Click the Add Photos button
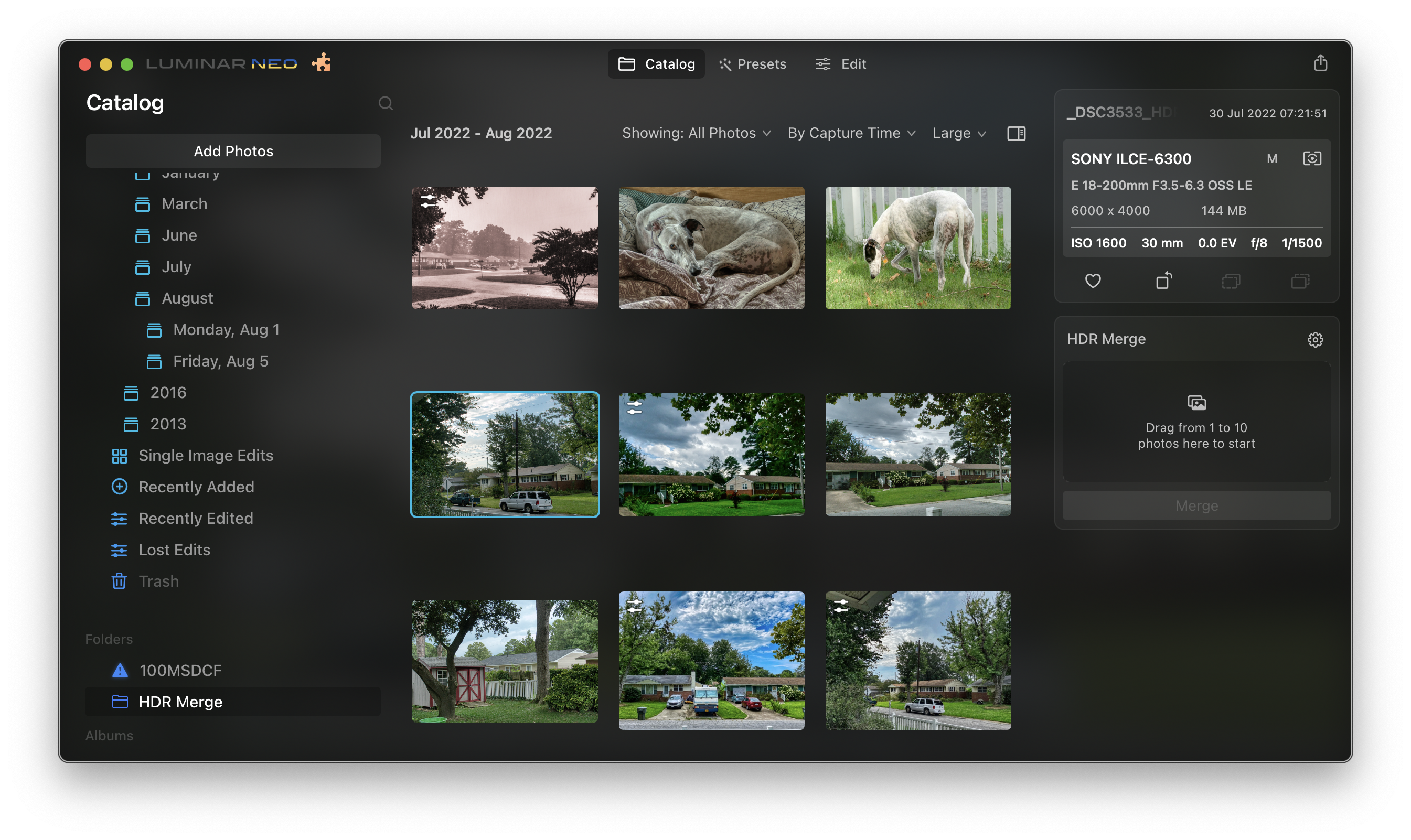 (233, 151)
